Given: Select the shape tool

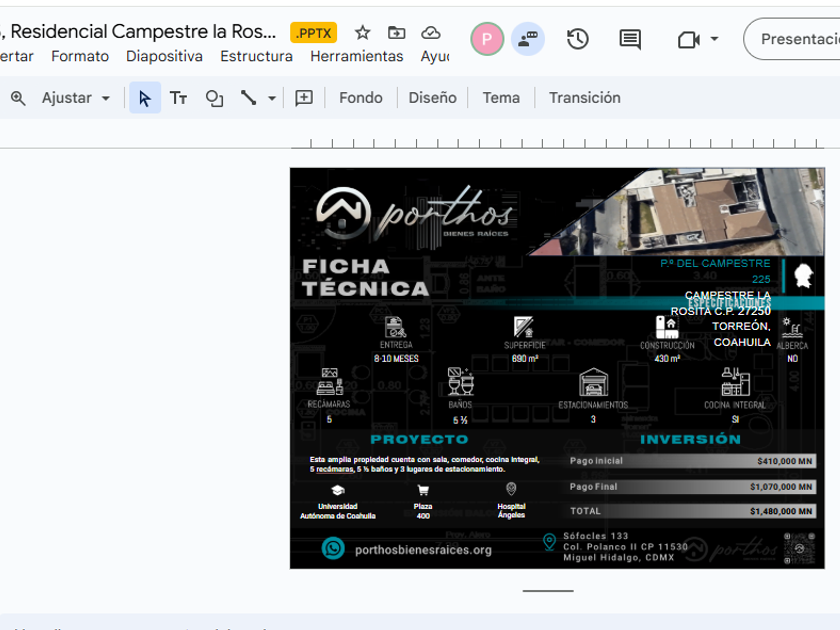Looking at the screenshot, I should tap(214, 98).
